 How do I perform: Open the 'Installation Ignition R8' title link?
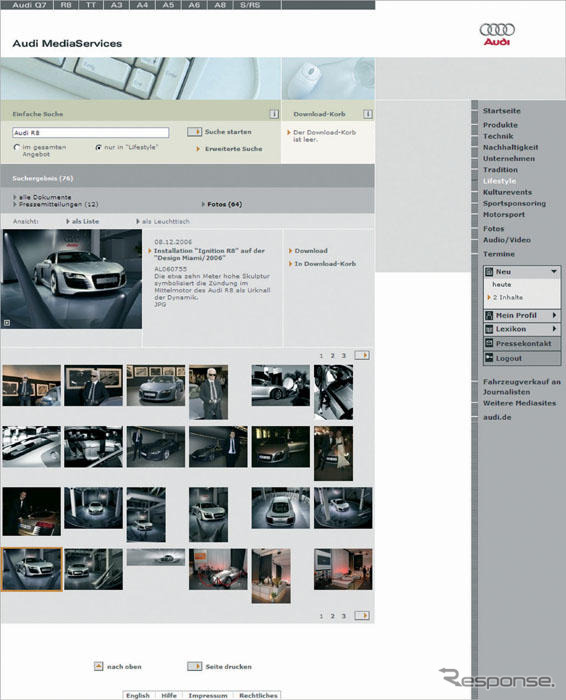click(x=209, y=254)
